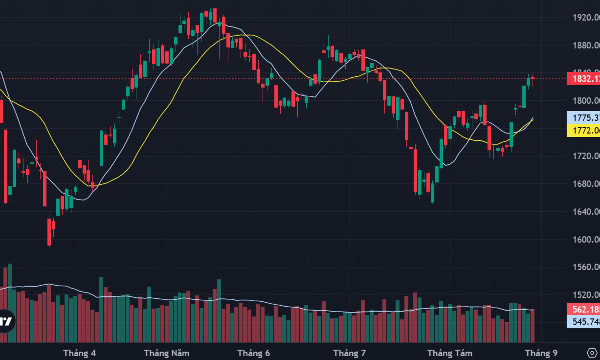Click the Tháng Năm time axis label
The width and height of the screenshot is (600, 360).
tap(167, 353)
